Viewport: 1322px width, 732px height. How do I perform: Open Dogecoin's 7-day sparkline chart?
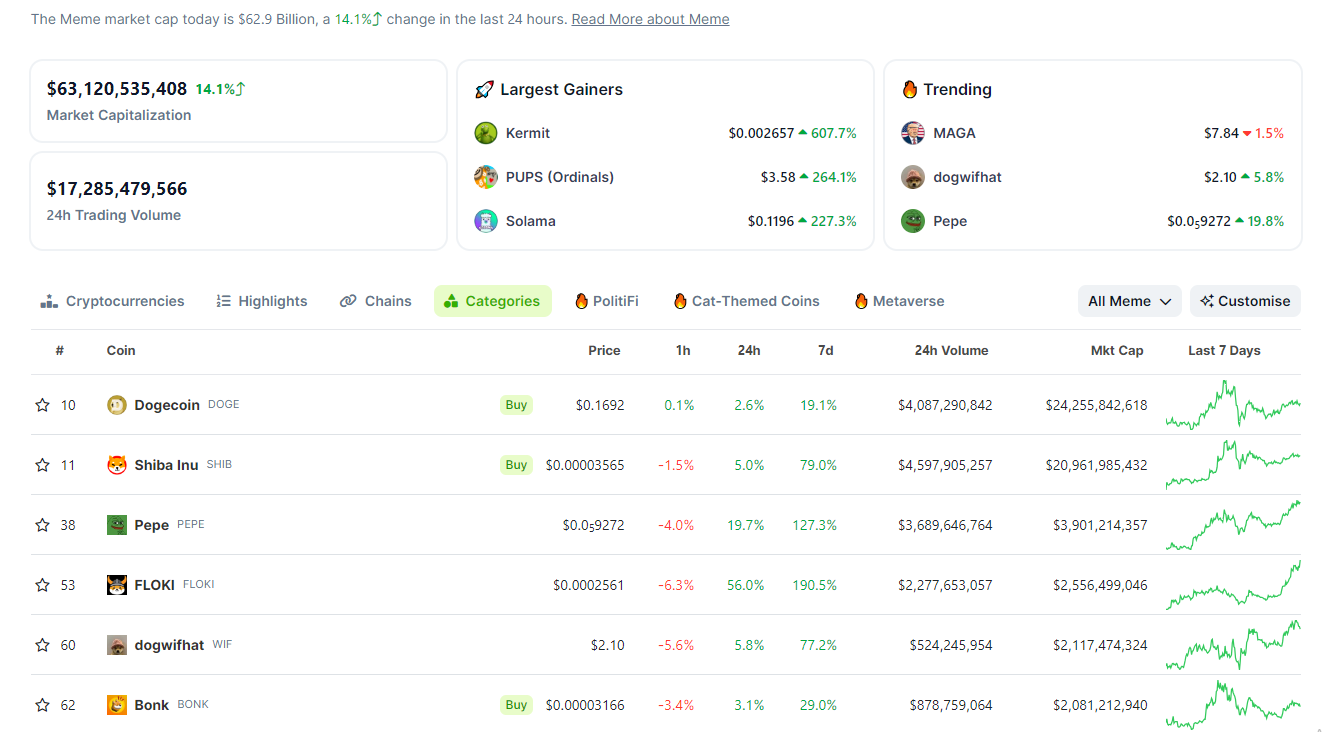[x=1233, y=405]
